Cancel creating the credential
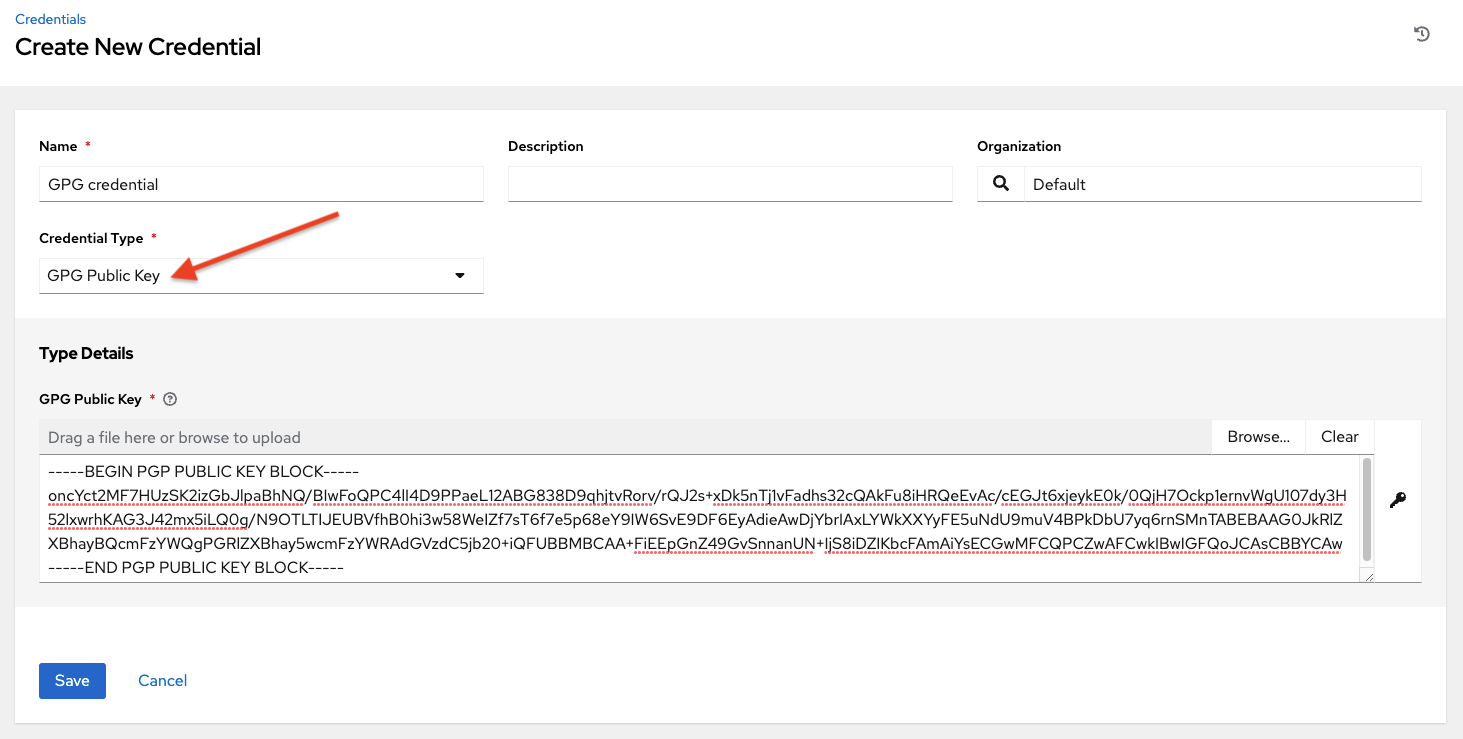Image resolution: width=1463 pixels, height=739 pixels. coord(162,680)
